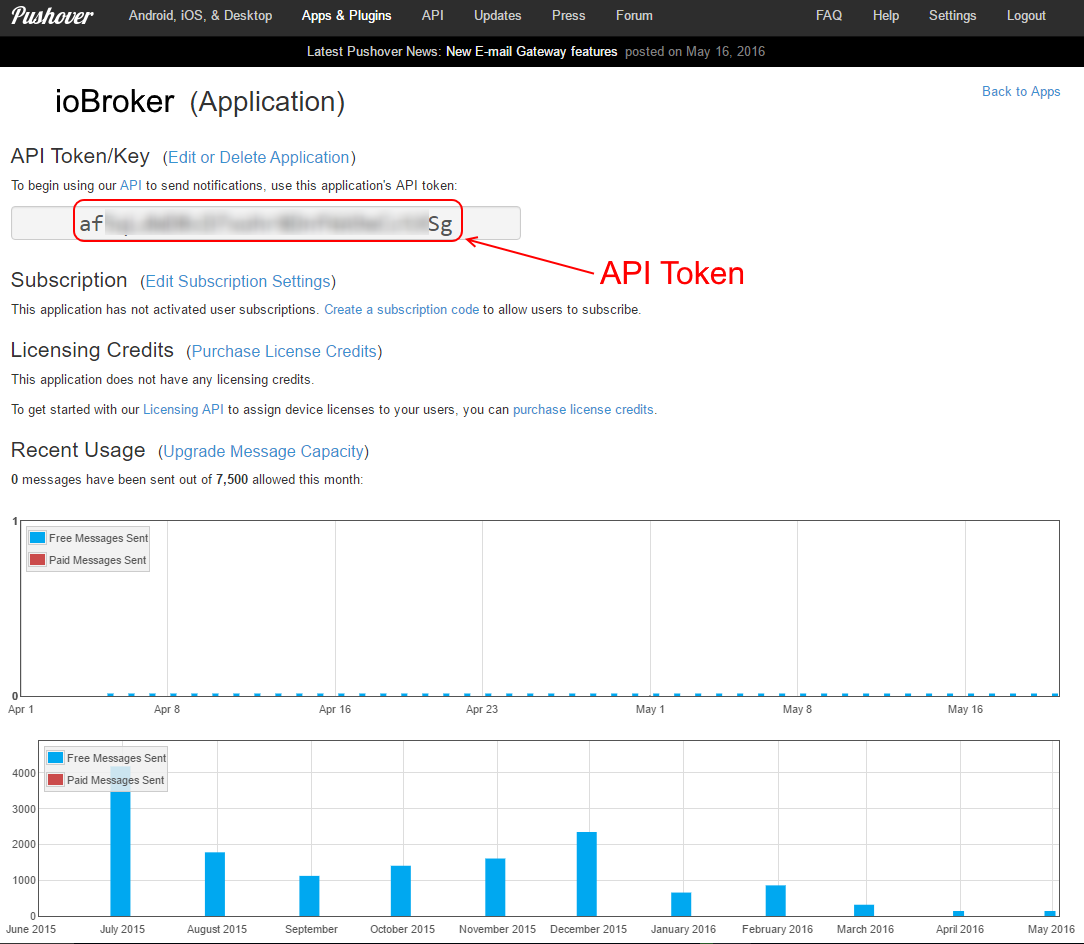Click the 'API Token/Key' heading
This screenshot has width=1084, height=944.
coord(80,156)
